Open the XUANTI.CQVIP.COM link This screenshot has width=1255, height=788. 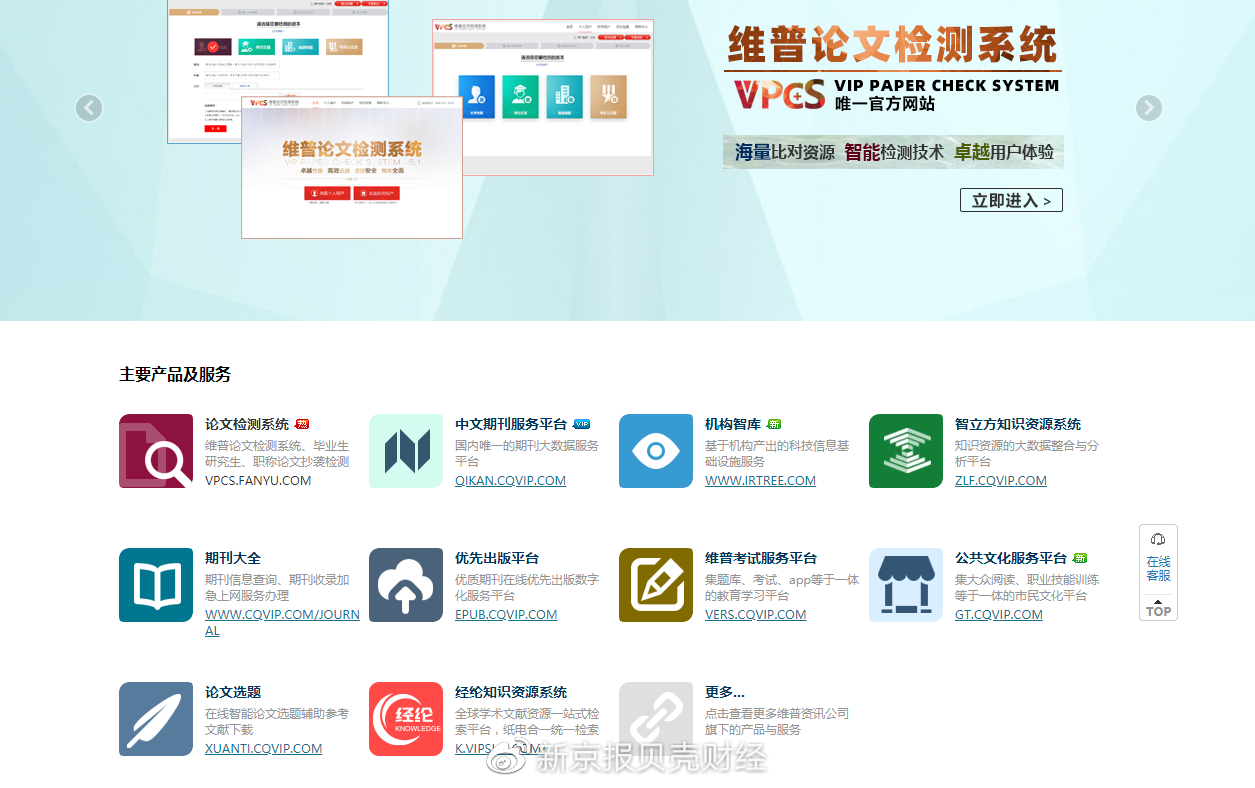pos(263,749)
